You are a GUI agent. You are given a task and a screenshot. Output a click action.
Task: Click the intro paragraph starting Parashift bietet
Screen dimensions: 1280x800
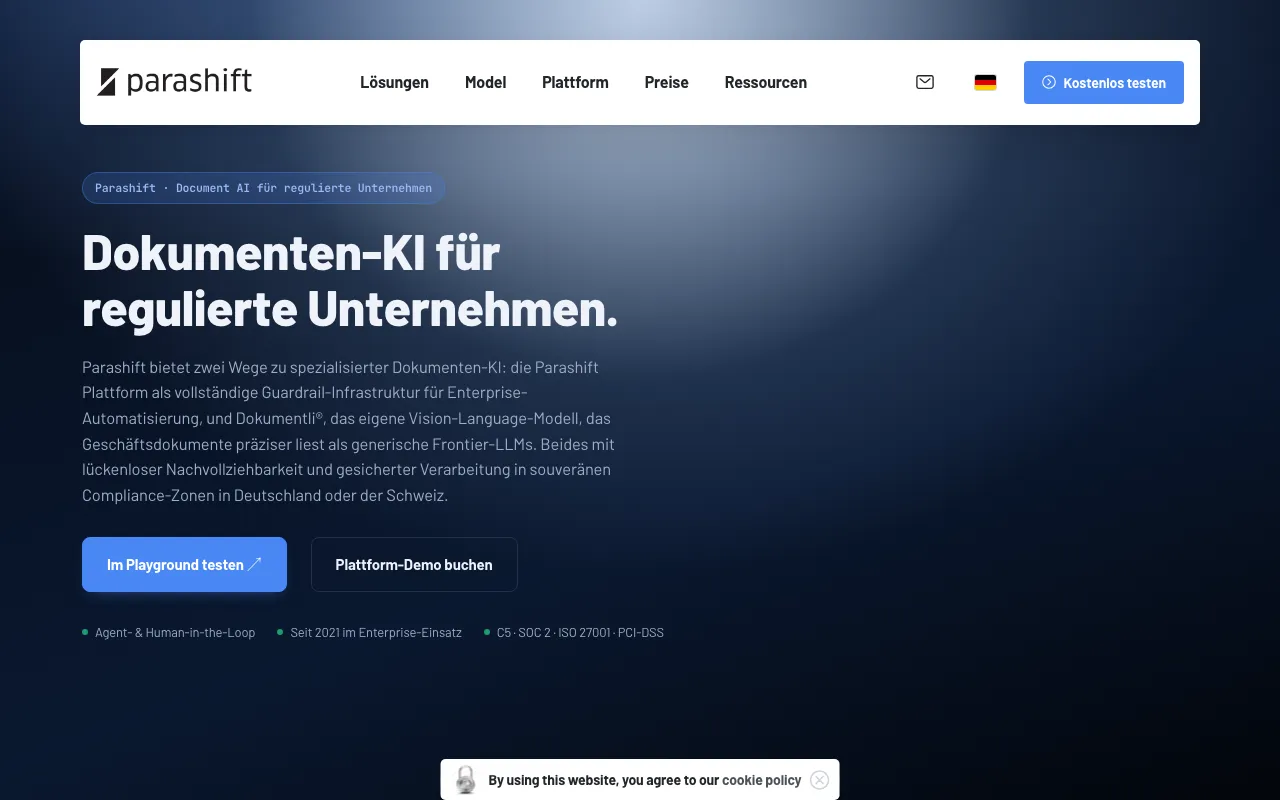click(348, 431)
